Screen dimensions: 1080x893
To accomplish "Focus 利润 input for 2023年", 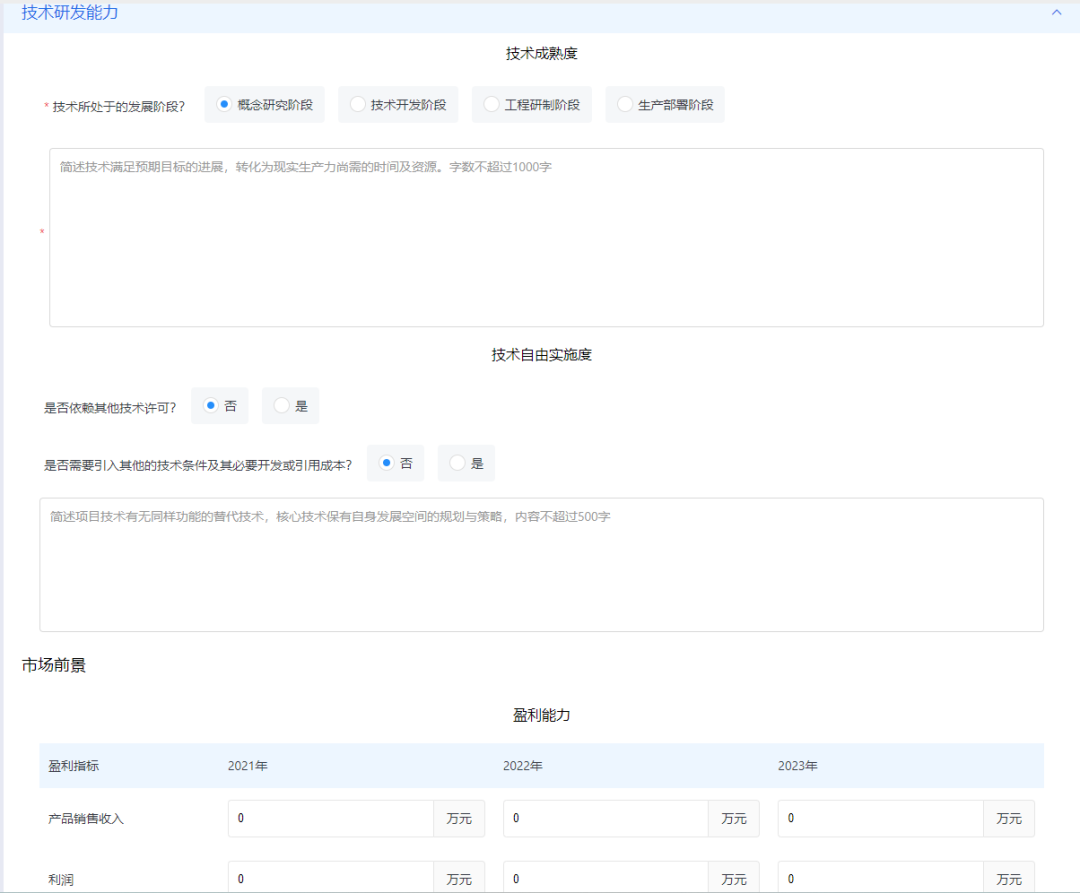I will pyautogui.click(x=880, y=878).
